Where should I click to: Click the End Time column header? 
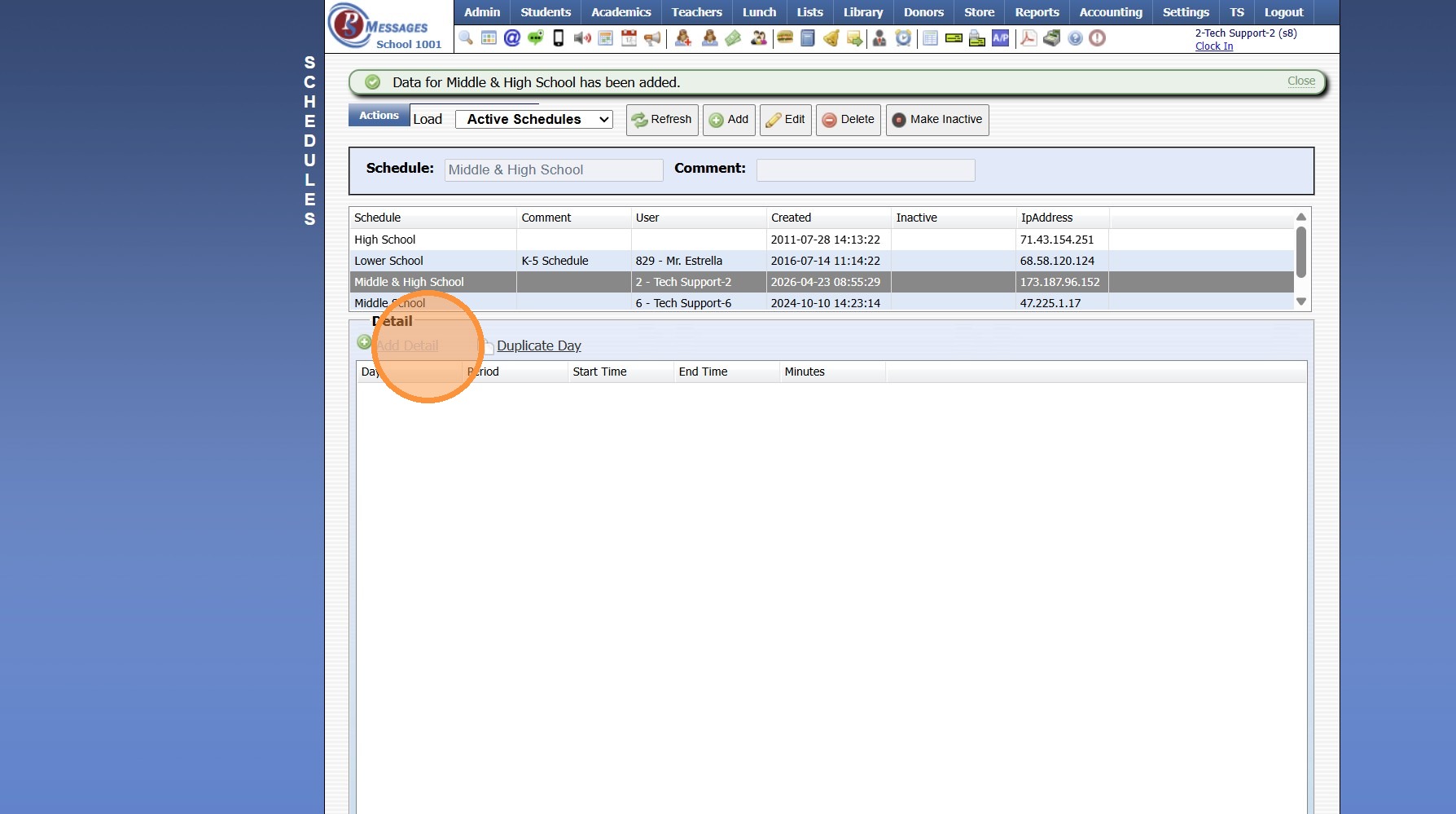(x=726, y=372)
